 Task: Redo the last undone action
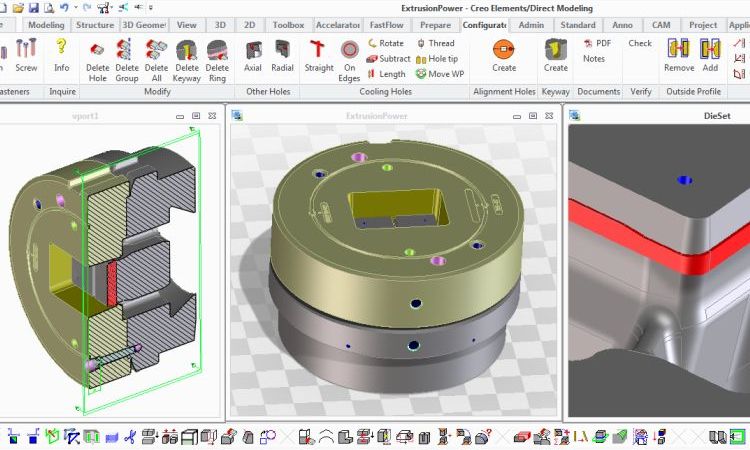click(x=87, y=7)
